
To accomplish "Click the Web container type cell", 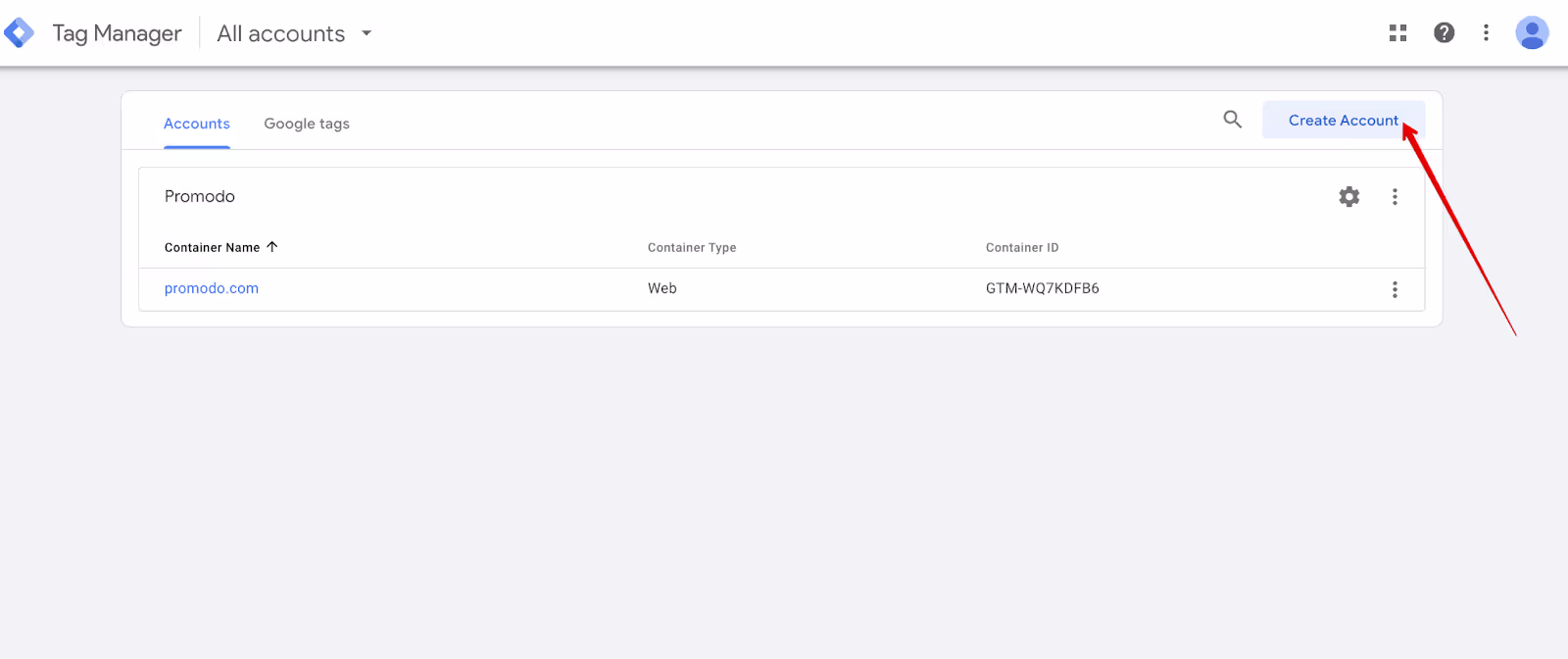I will (x=662, y=288).
